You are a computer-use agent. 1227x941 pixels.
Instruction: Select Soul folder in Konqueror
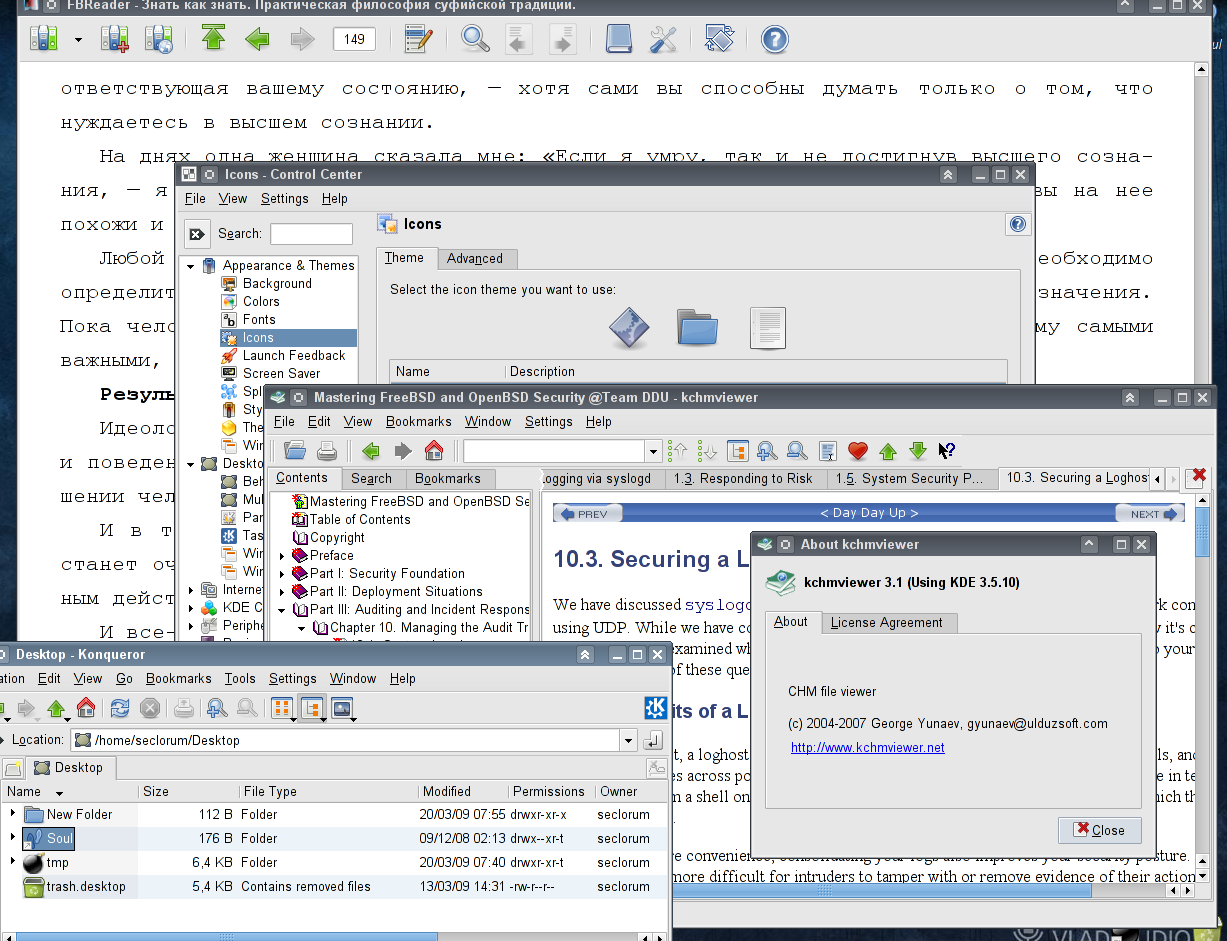(x=48, y=838)
